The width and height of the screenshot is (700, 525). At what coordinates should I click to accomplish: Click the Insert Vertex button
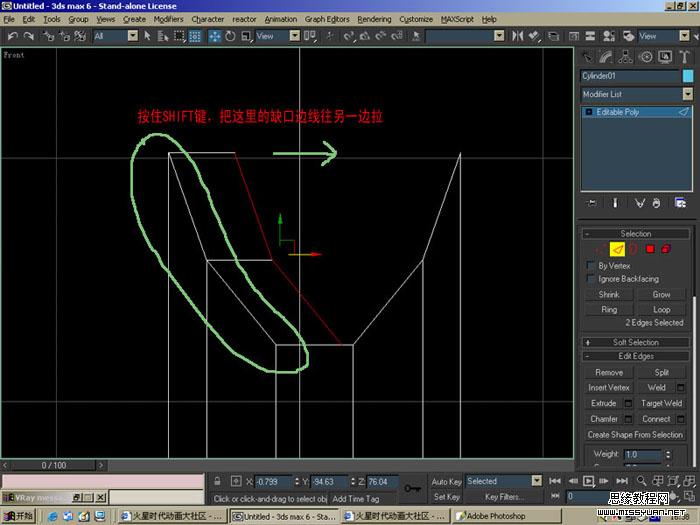(609, 388)
